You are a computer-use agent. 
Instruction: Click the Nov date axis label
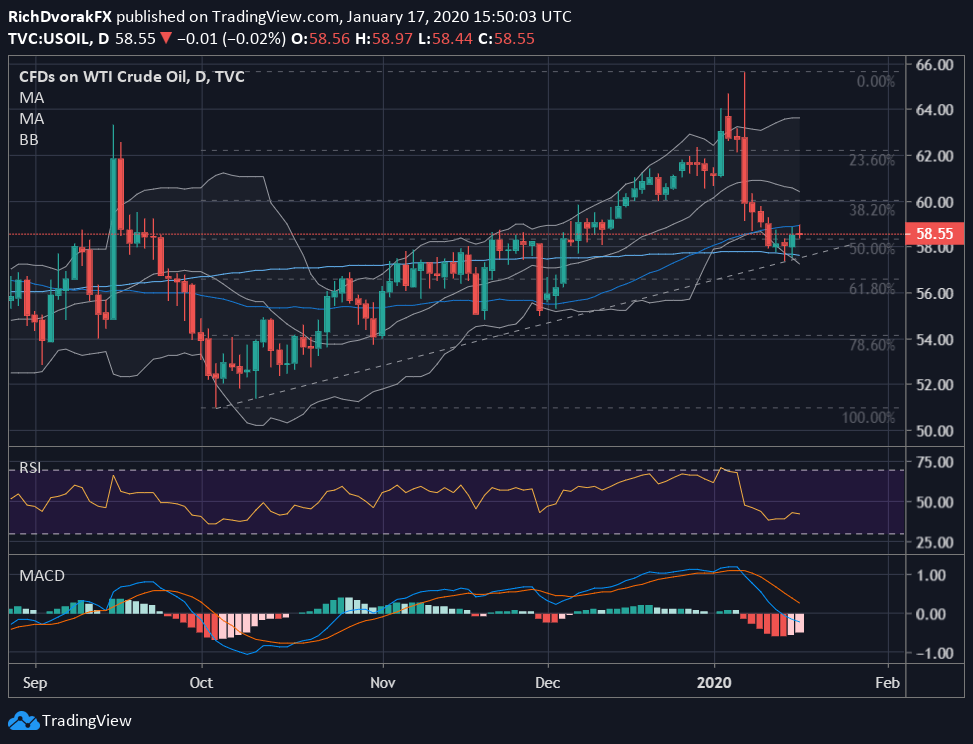click(383, 683)
